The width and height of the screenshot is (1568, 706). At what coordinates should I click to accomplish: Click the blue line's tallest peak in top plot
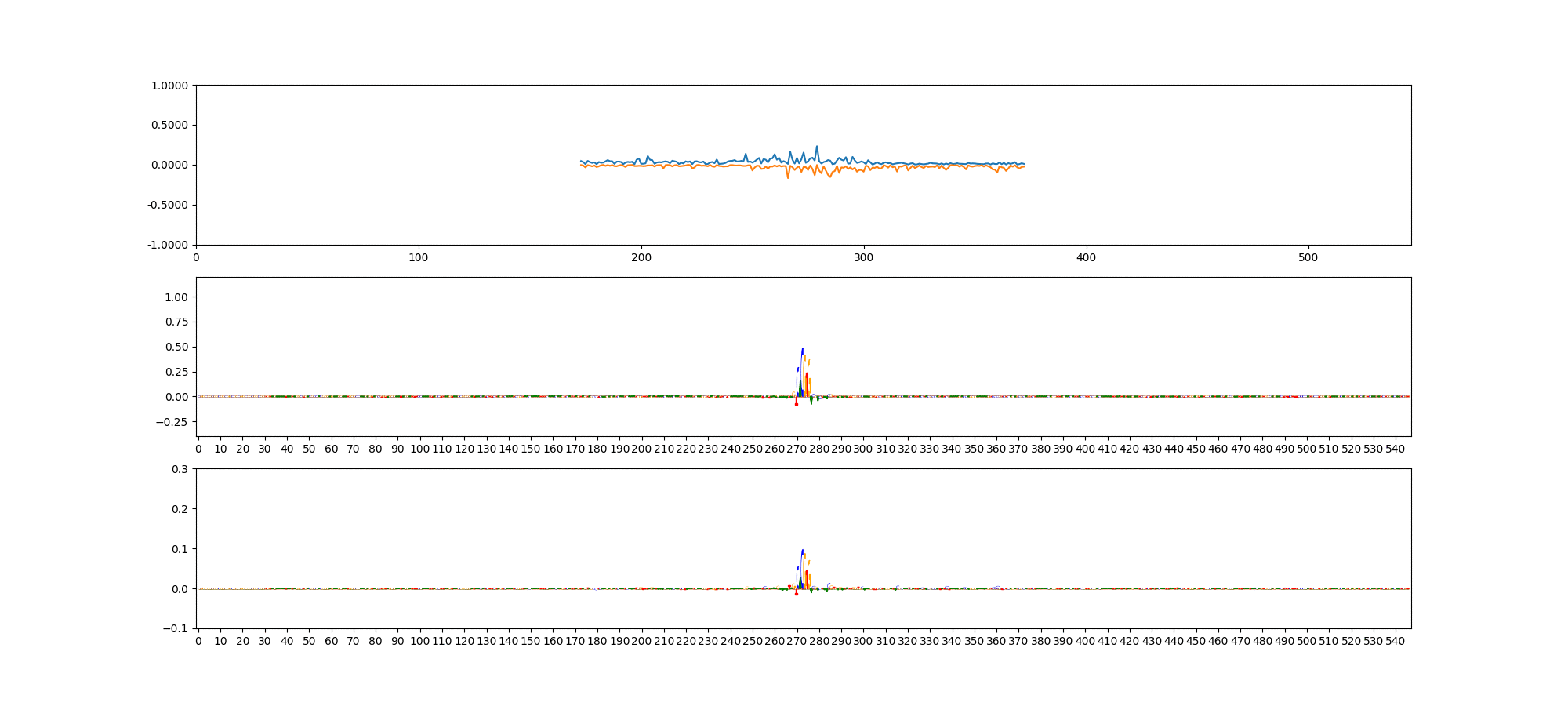click(x=816, y=147)
